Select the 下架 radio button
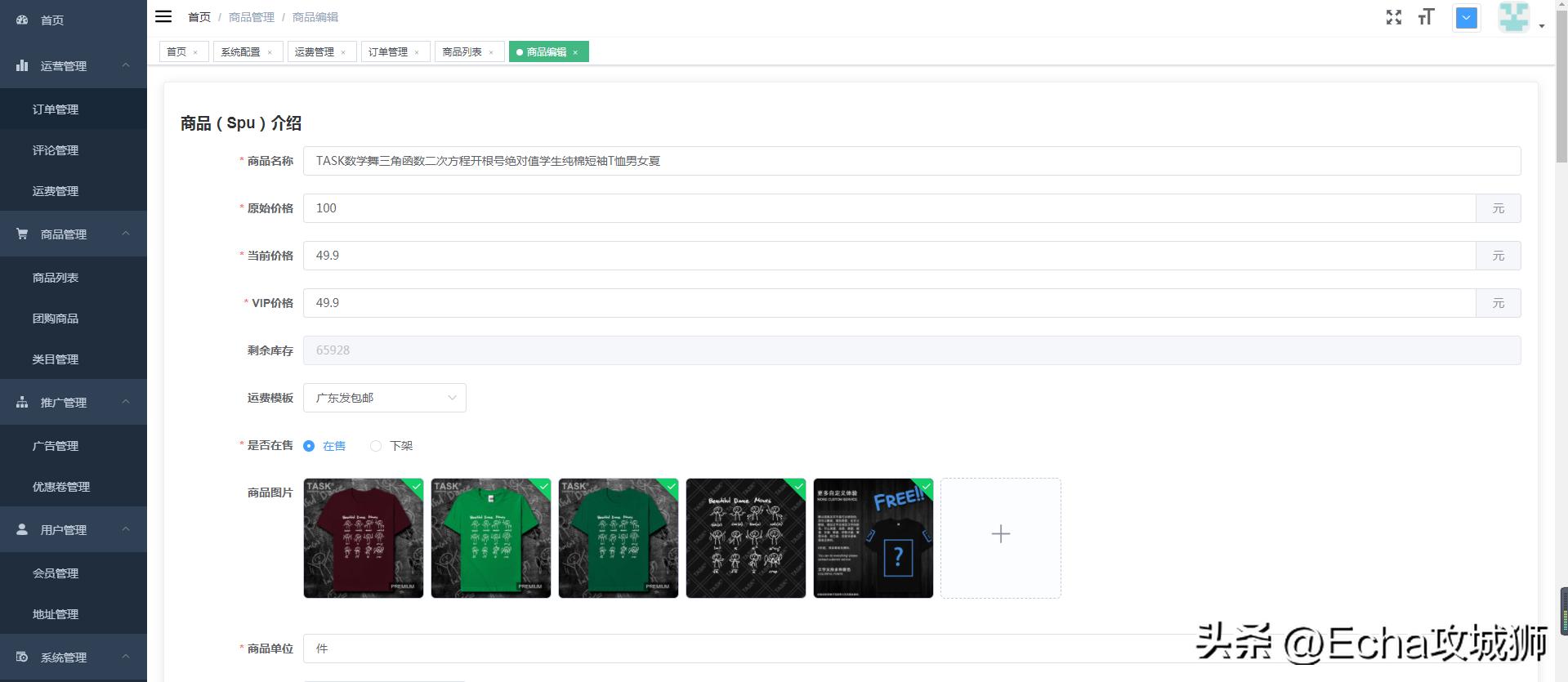Screen dimensions: 1568x682 [376, 446]
